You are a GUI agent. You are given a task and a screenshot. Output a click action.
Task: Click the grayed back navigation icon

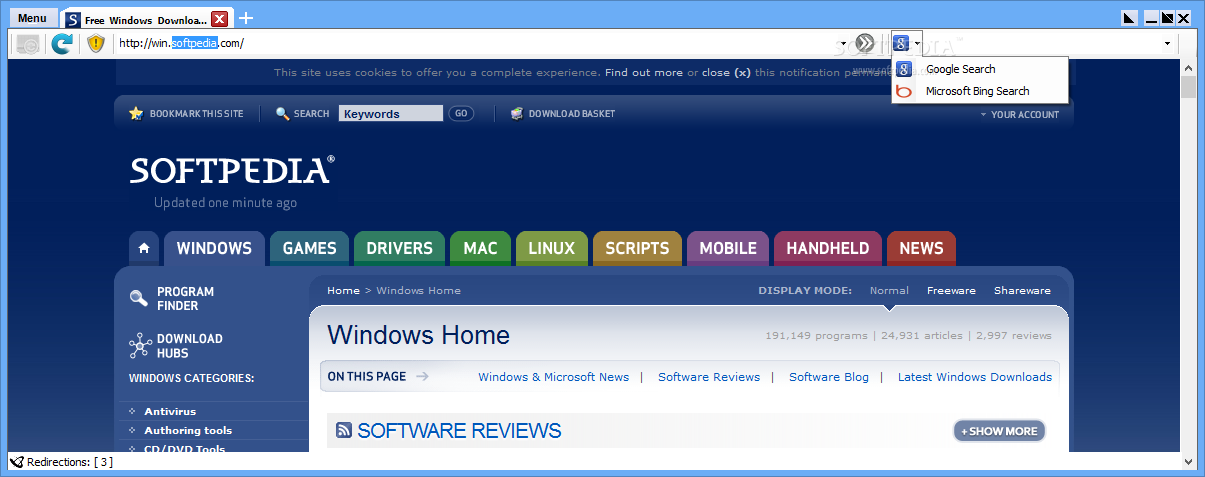pos(28,44)
